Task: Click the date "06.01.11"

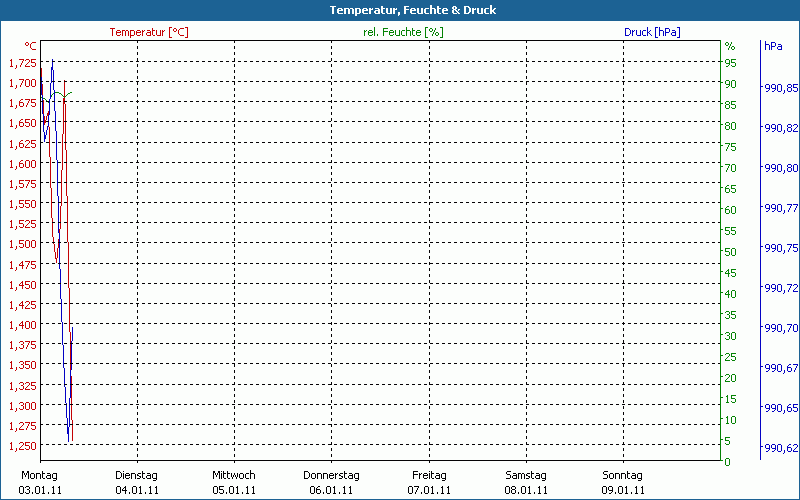Action: click(x=331, y=490)
